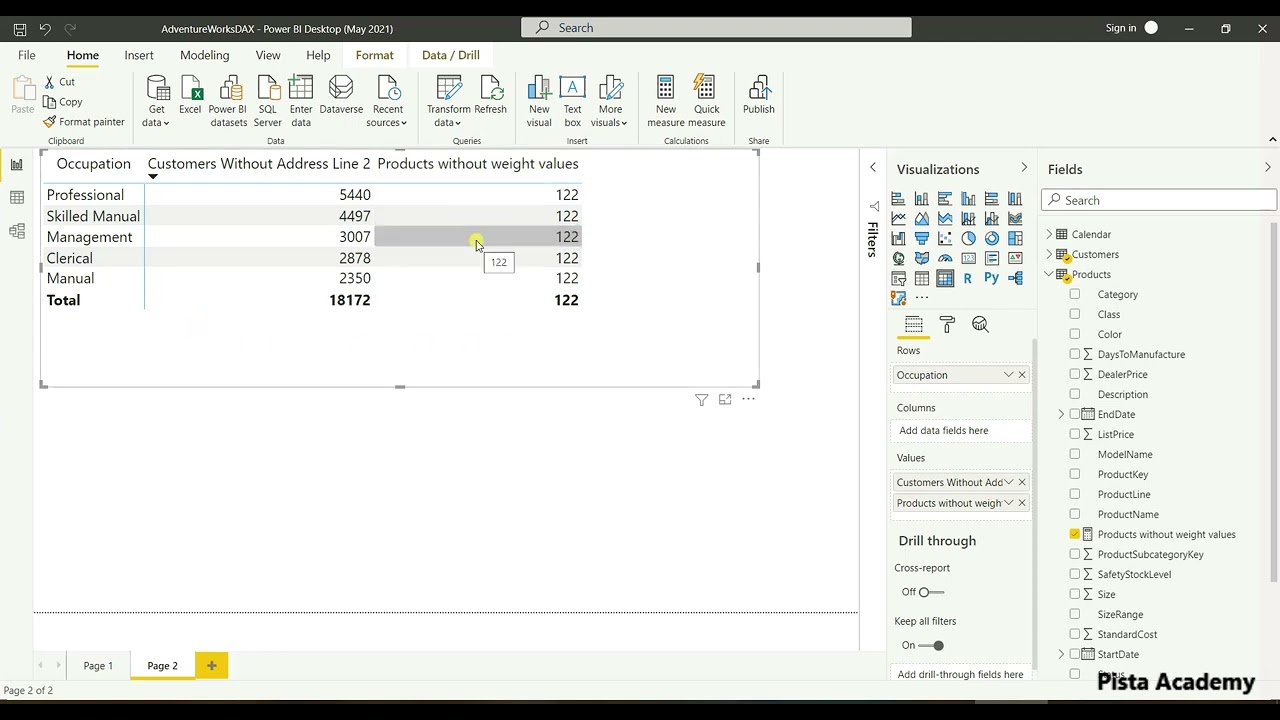This screenshot has width=1280, height=720.
Task: Click Sign in
Action: point(1121,28)
